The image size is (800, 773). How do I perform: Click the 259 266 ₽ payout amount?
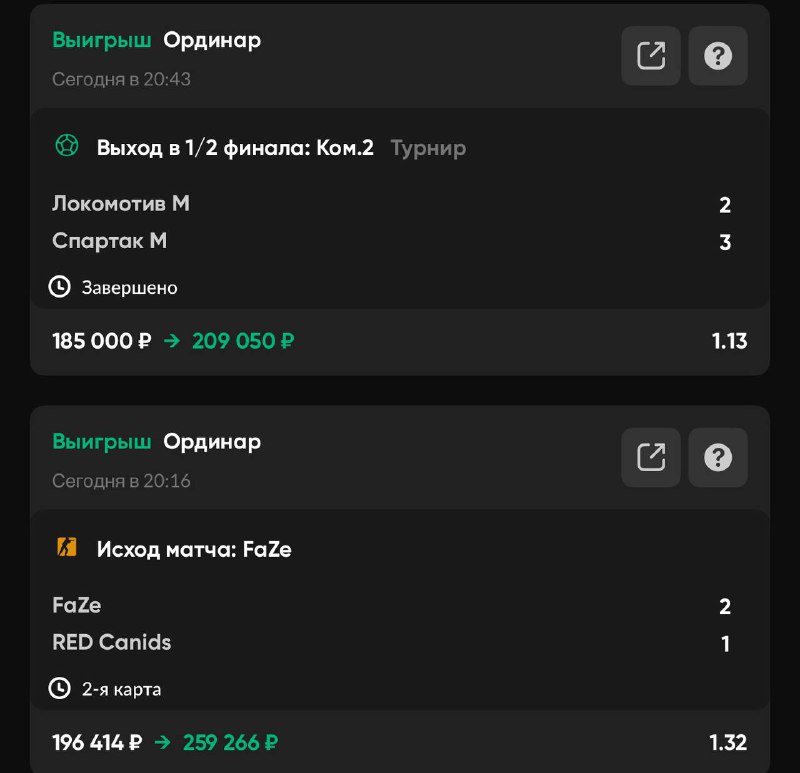230,743
